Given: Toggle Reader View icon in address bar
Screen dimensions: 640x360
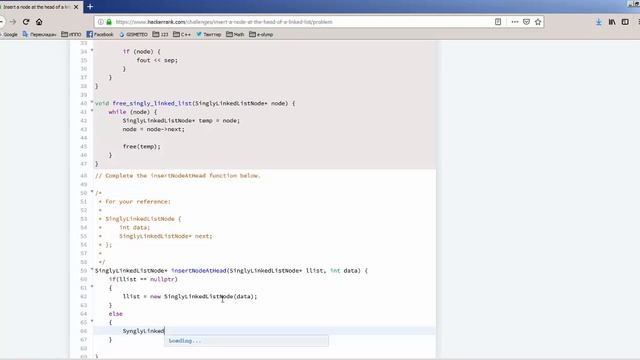Looking at the screenshot, I should tap(498, 22).
